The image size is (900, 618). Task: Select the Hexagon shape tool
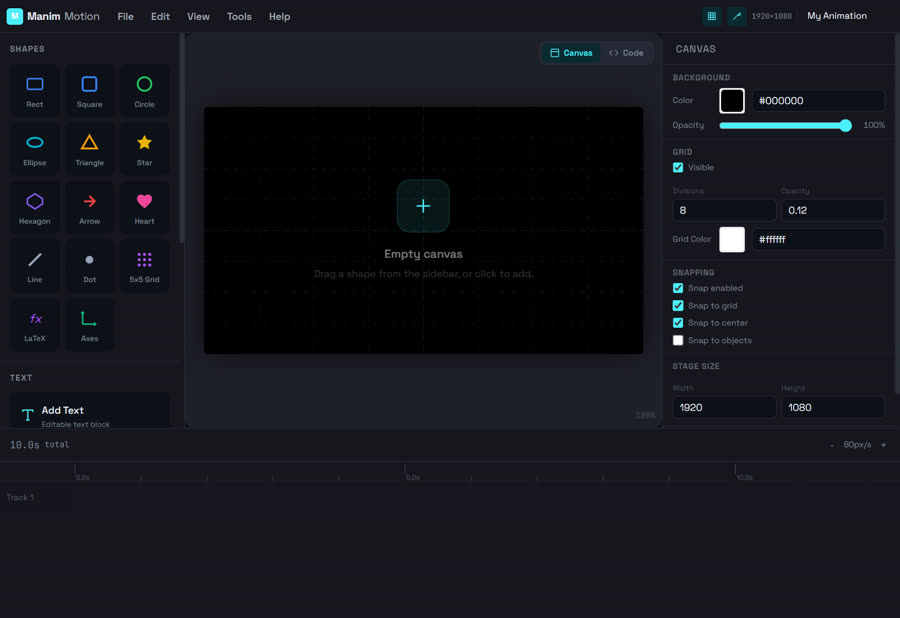click(34, 208)
